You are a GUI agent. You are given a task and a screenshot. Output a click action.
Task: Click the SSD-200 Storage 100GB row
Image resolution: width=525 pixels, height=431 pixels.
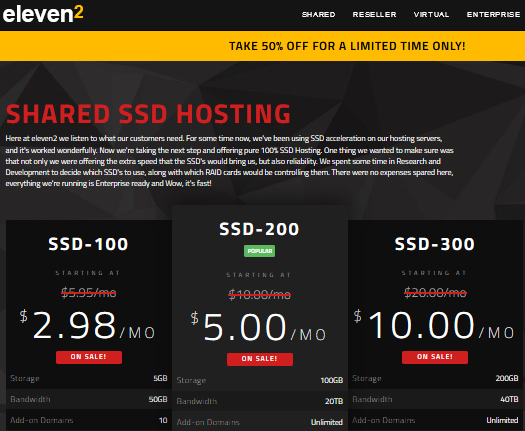click(x=260, y=380)
